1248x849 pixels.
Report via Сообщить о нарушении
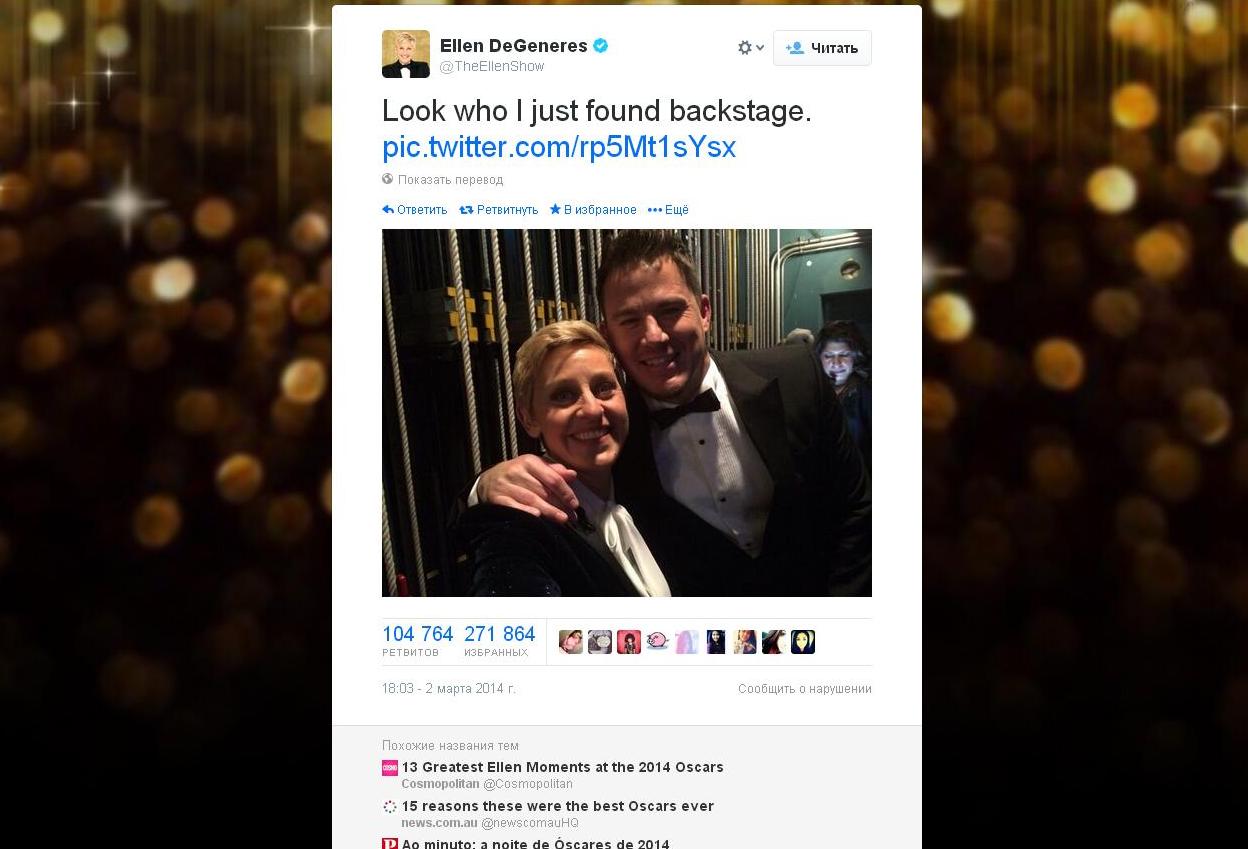(x=805, y=689)
